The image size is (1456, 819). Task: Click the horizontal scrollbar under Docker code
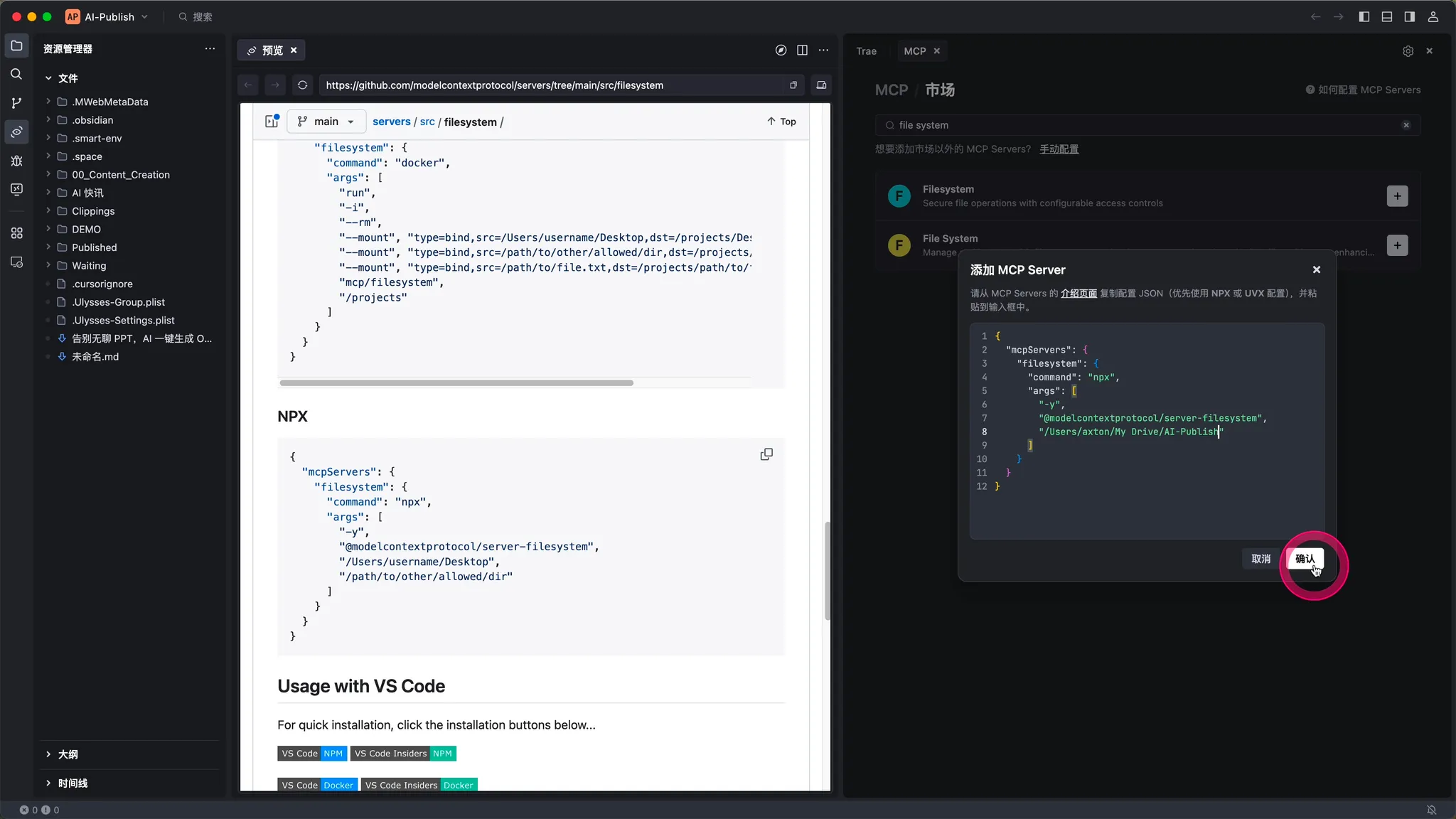tap(456, 382)
